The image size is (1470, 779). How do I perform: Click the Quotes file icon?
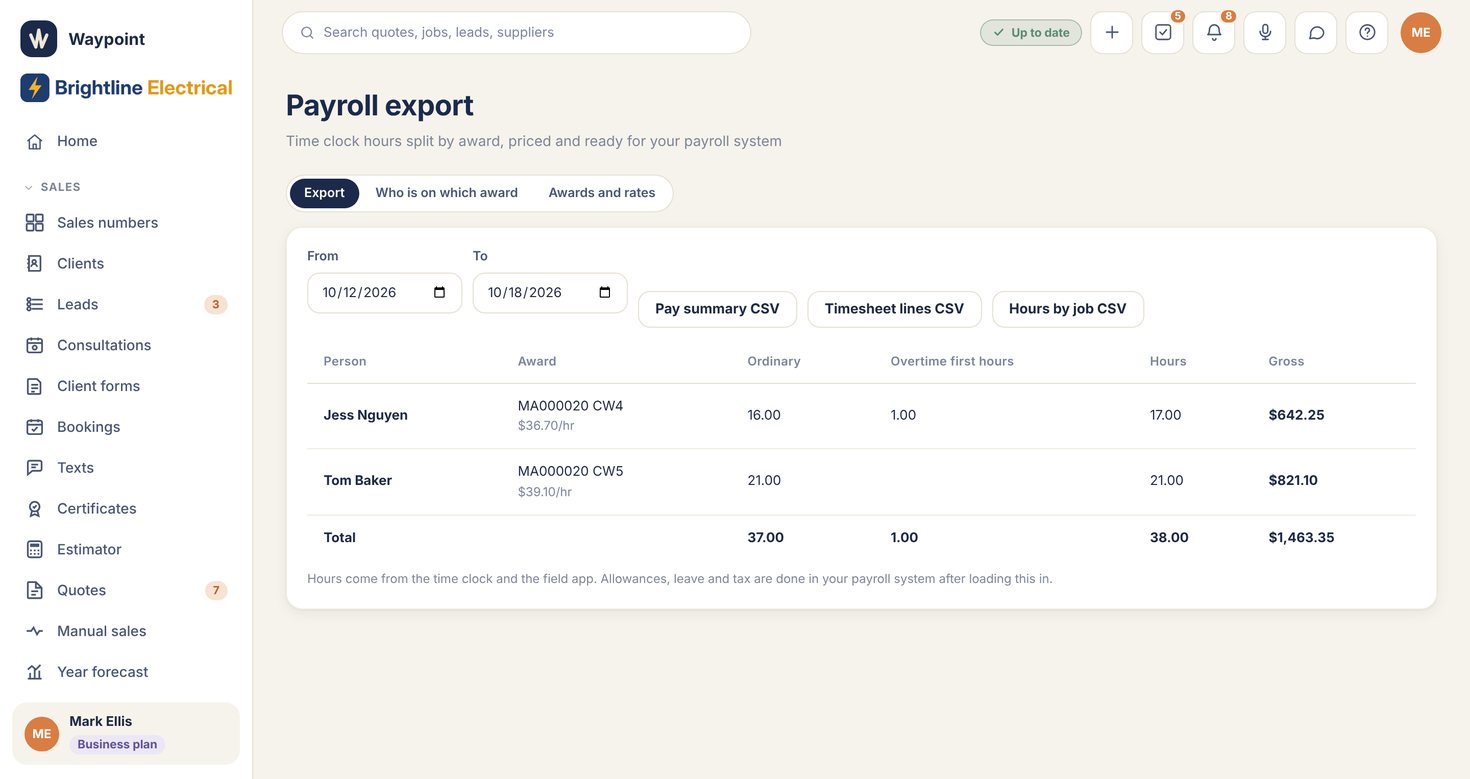[35, 590]
